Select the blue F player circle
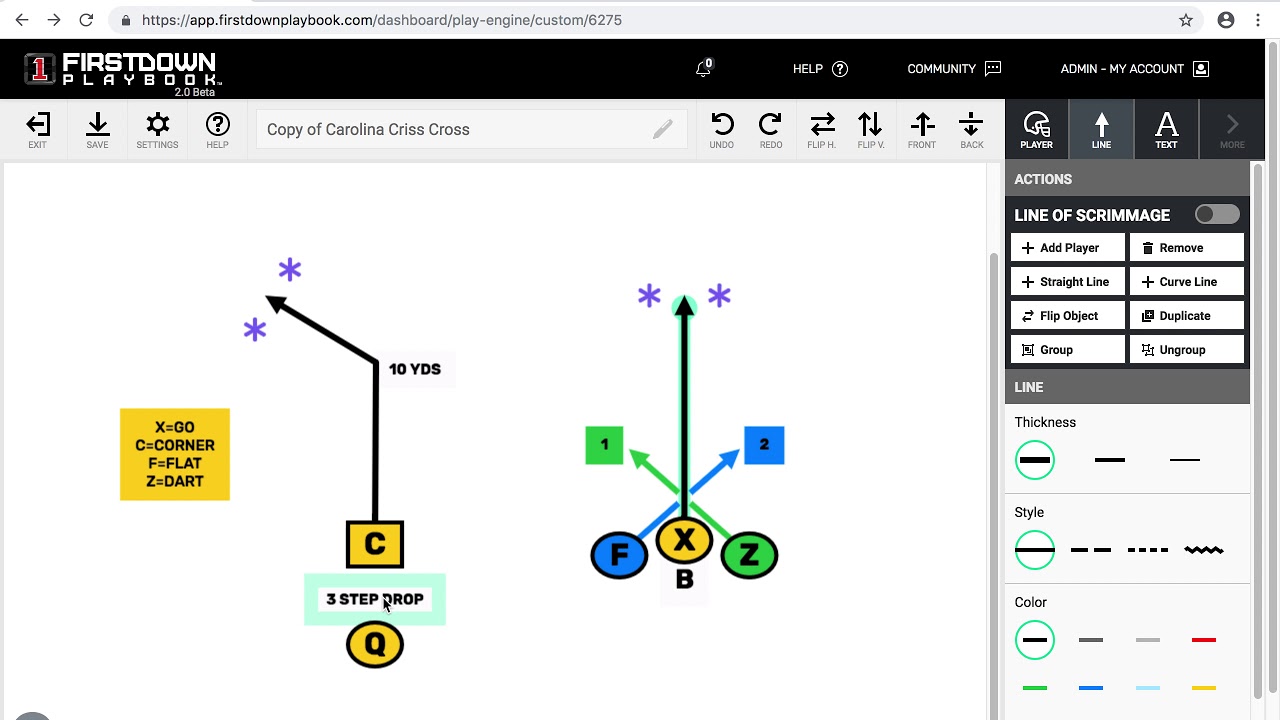The image size is (1280, 720). 619,556
